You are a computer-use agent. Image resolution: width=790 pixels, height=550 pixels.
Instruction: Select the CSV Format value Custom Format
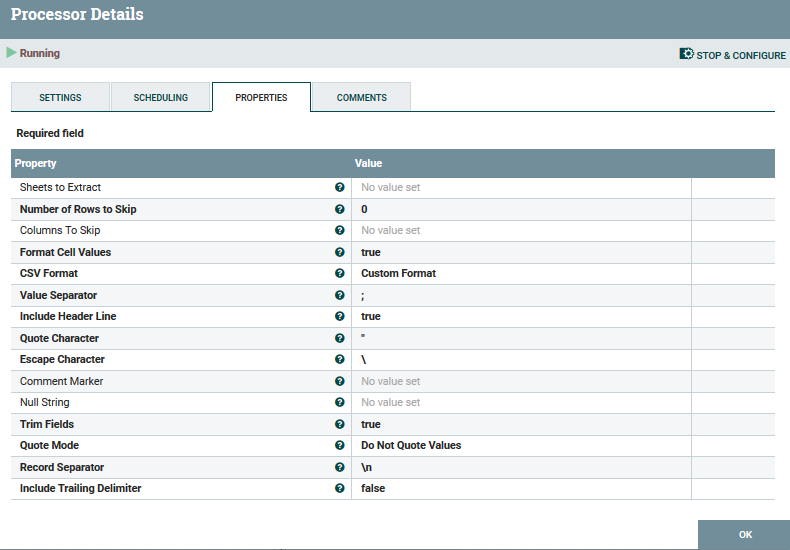pyautogui.click(x=399, y=273)
